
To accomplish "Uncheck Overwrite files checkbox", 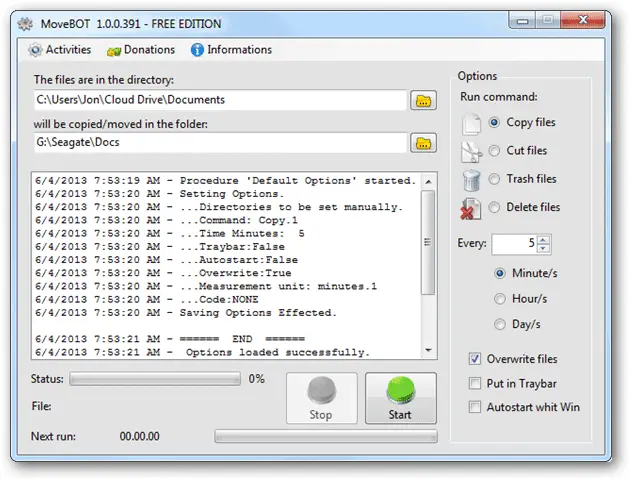I will tap(475, 359).
